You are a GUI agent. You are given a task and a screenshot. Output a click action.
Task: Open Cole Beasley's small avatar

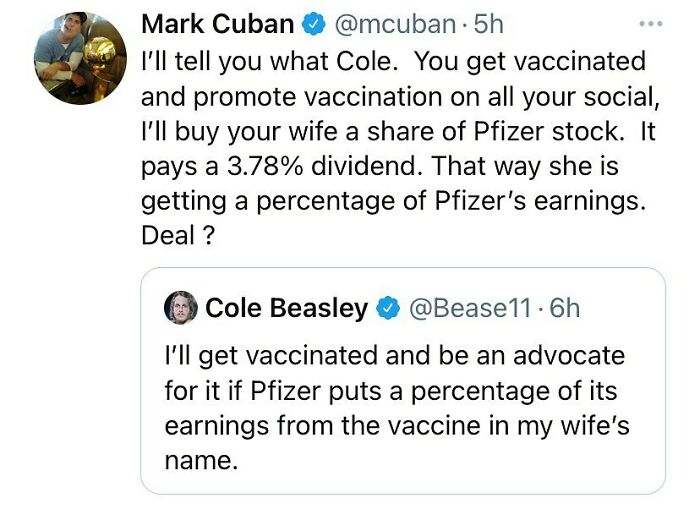(x=181, y=308)
